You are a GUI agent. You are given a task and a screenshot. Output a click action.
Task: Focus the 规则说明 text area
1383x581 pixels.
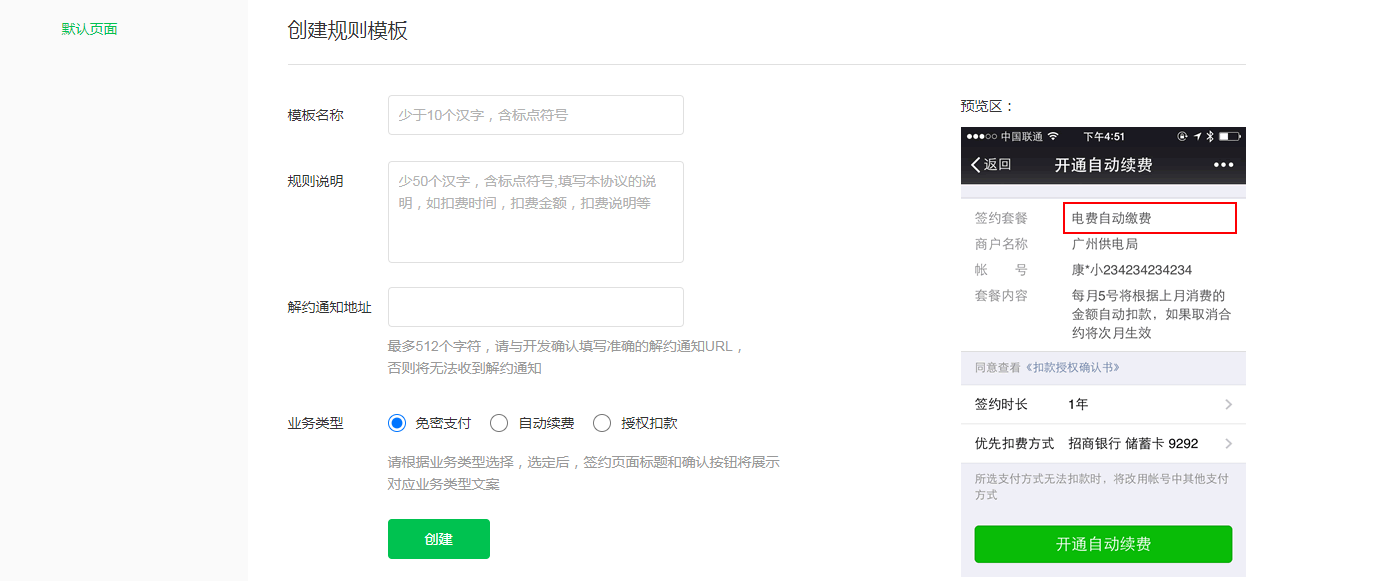point(536,212)
